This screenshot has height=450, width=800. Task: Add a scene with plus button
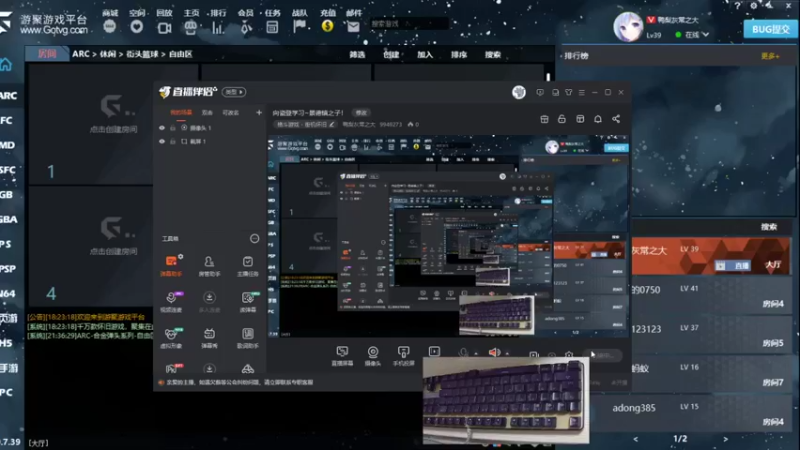coord(259,113)
